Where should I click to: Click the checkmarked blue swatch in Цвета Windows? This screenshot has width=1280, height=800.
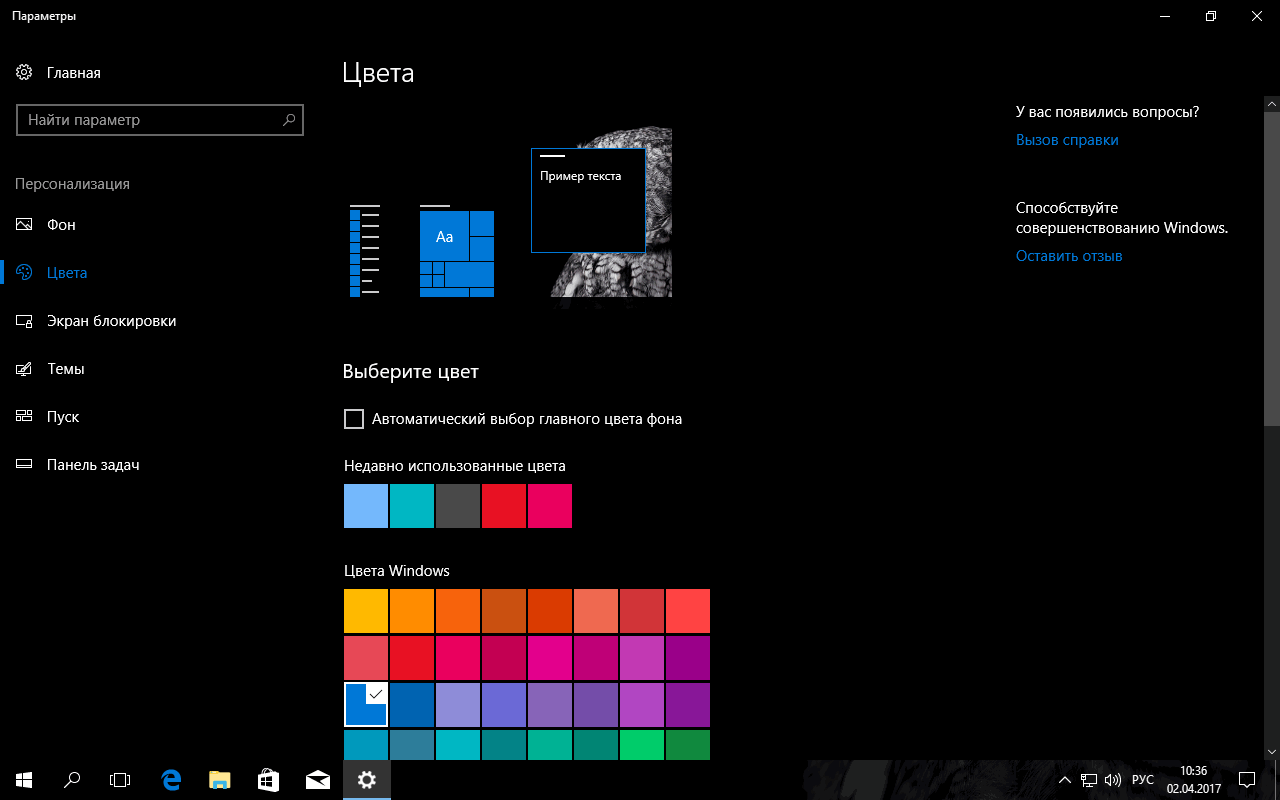pos(366,705)
